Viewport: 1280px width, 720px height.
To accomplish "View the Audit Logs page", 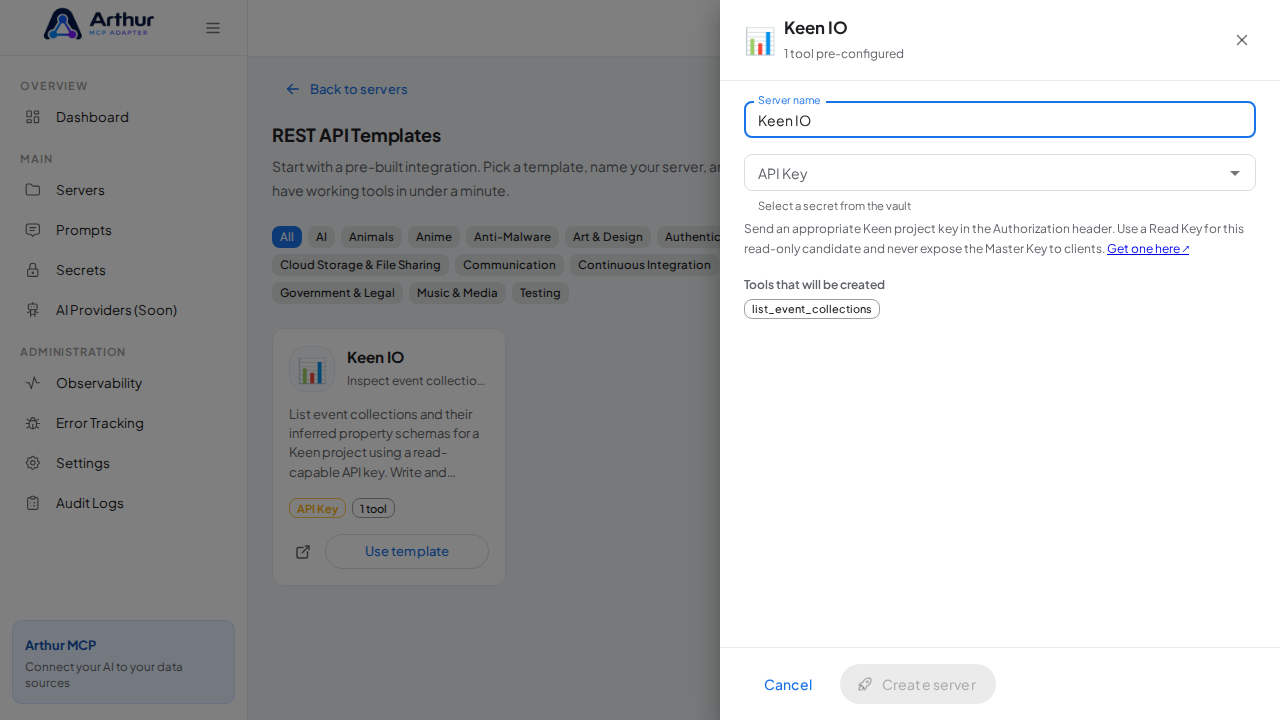I will 124,503.
